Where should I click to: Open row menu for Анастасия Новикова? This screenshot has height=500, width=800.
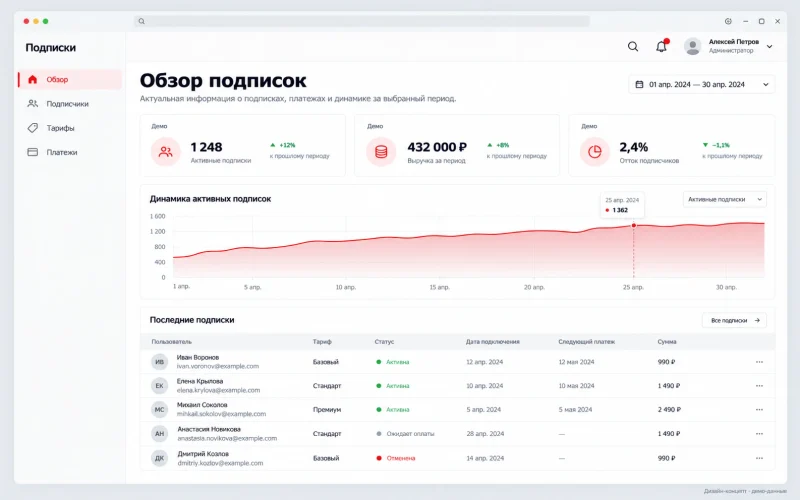(x=759, y=434)
